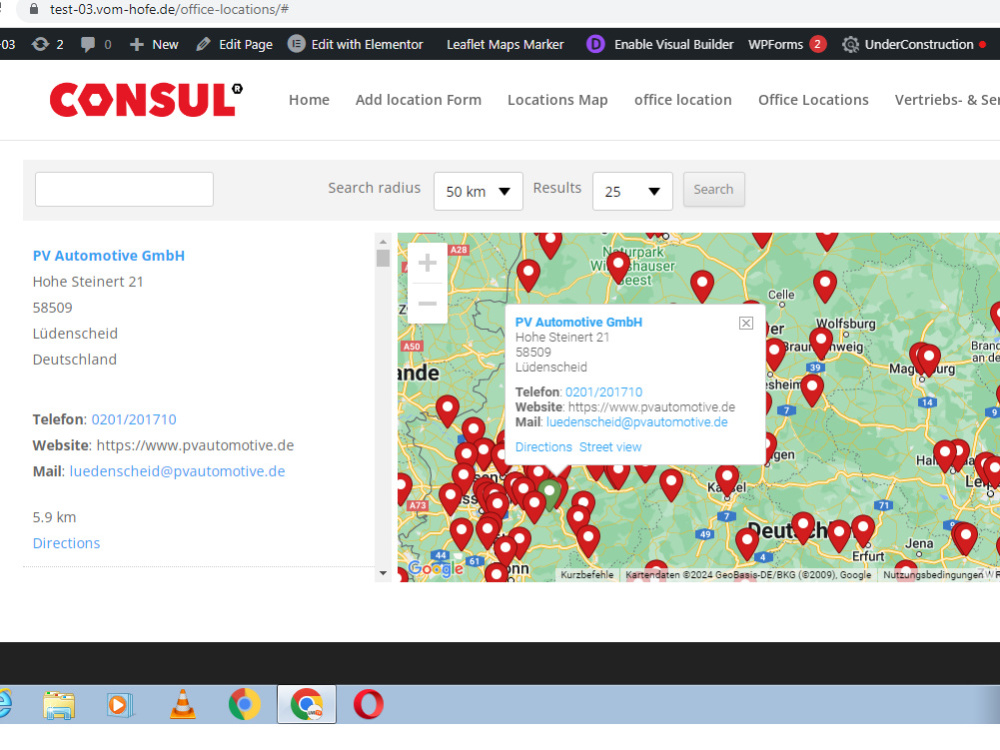Open the office location menu item
This screenshot has width=1000, height=750.
[x=682, y=99]
